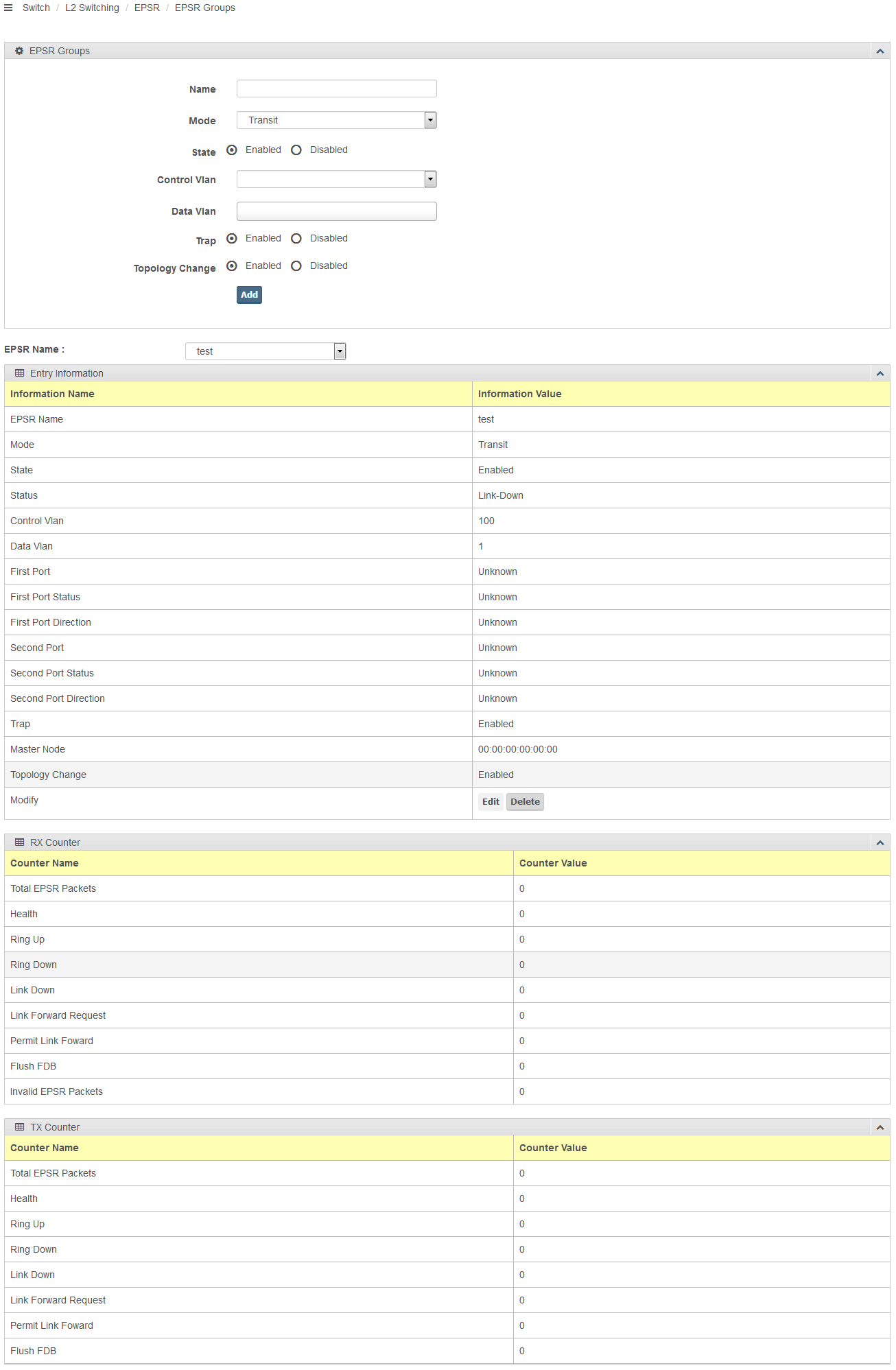The image size is (896, 1370).
Task: Click the Entry Information table icon
Action: [19, 373]
